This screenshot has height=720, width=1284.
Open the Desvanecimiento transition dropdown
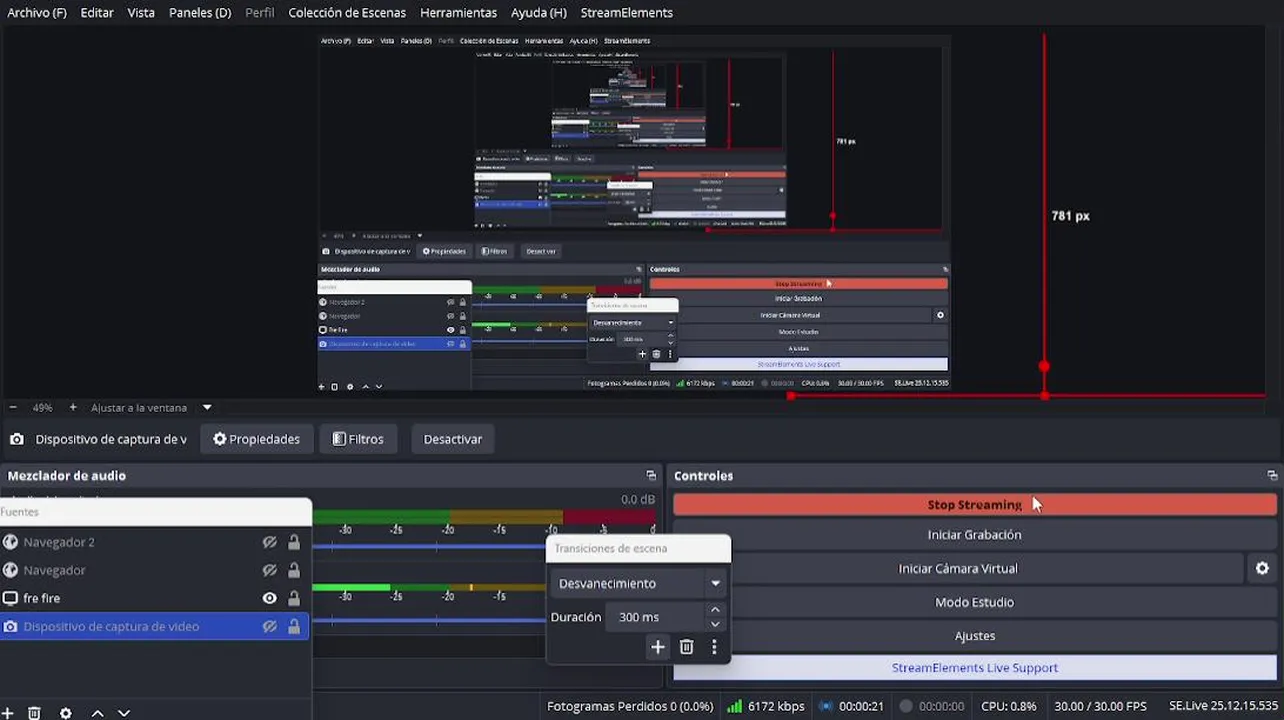[639, 583]
